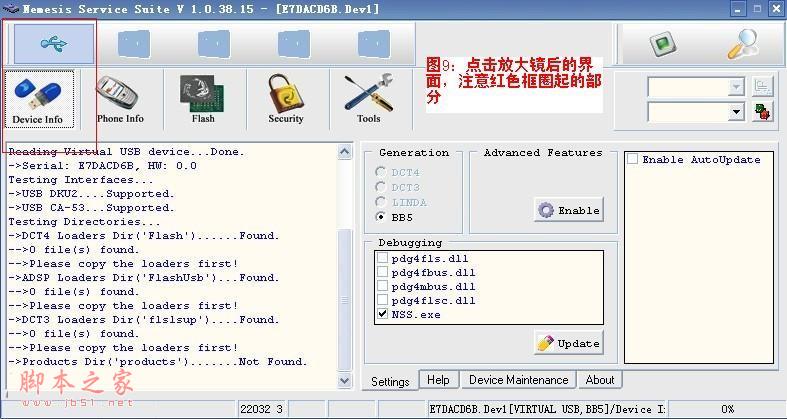Open the Device Info section
The width and height of the screenshot is (787, 419).
click(x=39, y=99)
